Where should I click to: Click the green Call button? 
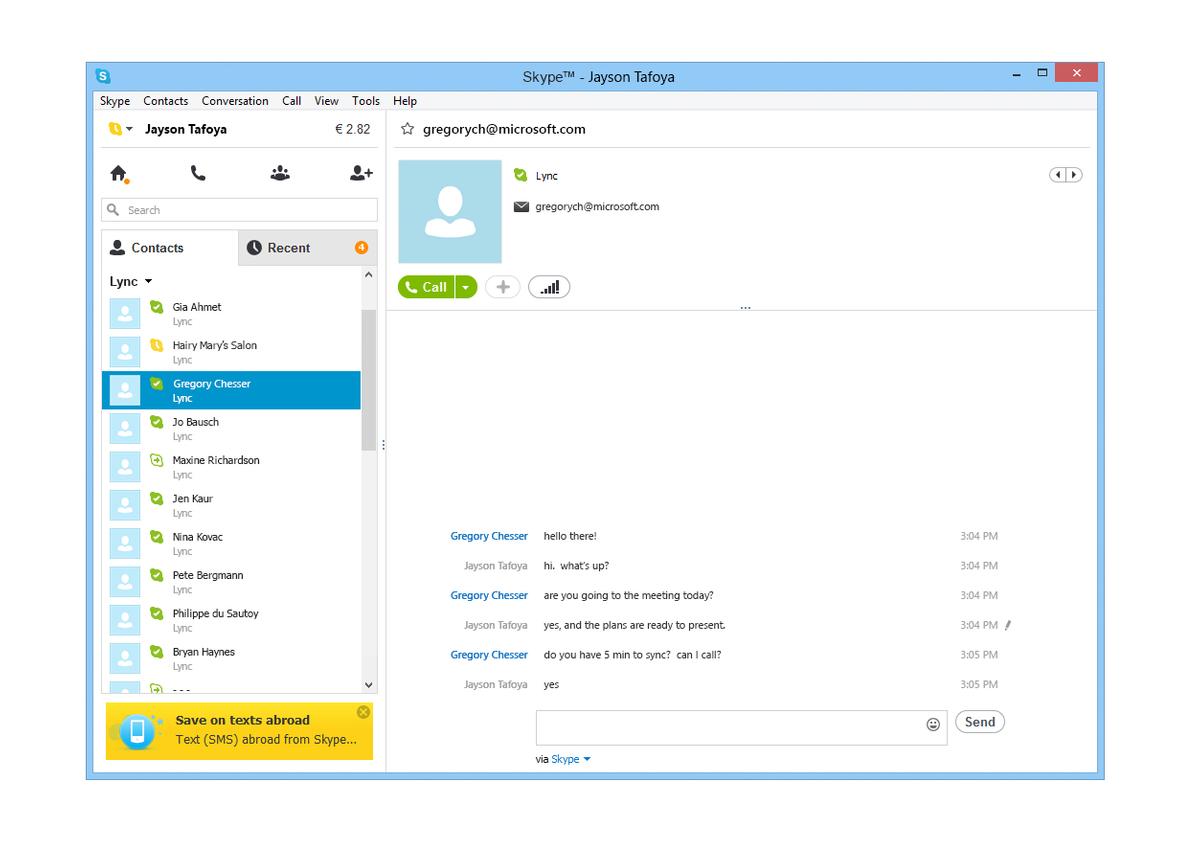[x=427, y=287]
